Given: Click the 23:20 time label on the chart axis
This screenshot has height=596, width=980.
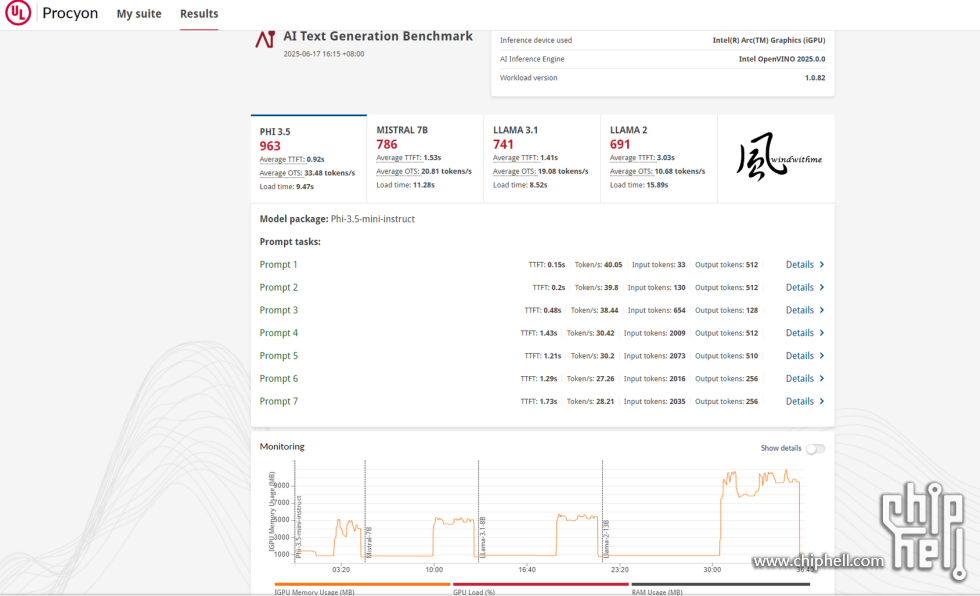Looking at the screenshot, I should 619,570.
